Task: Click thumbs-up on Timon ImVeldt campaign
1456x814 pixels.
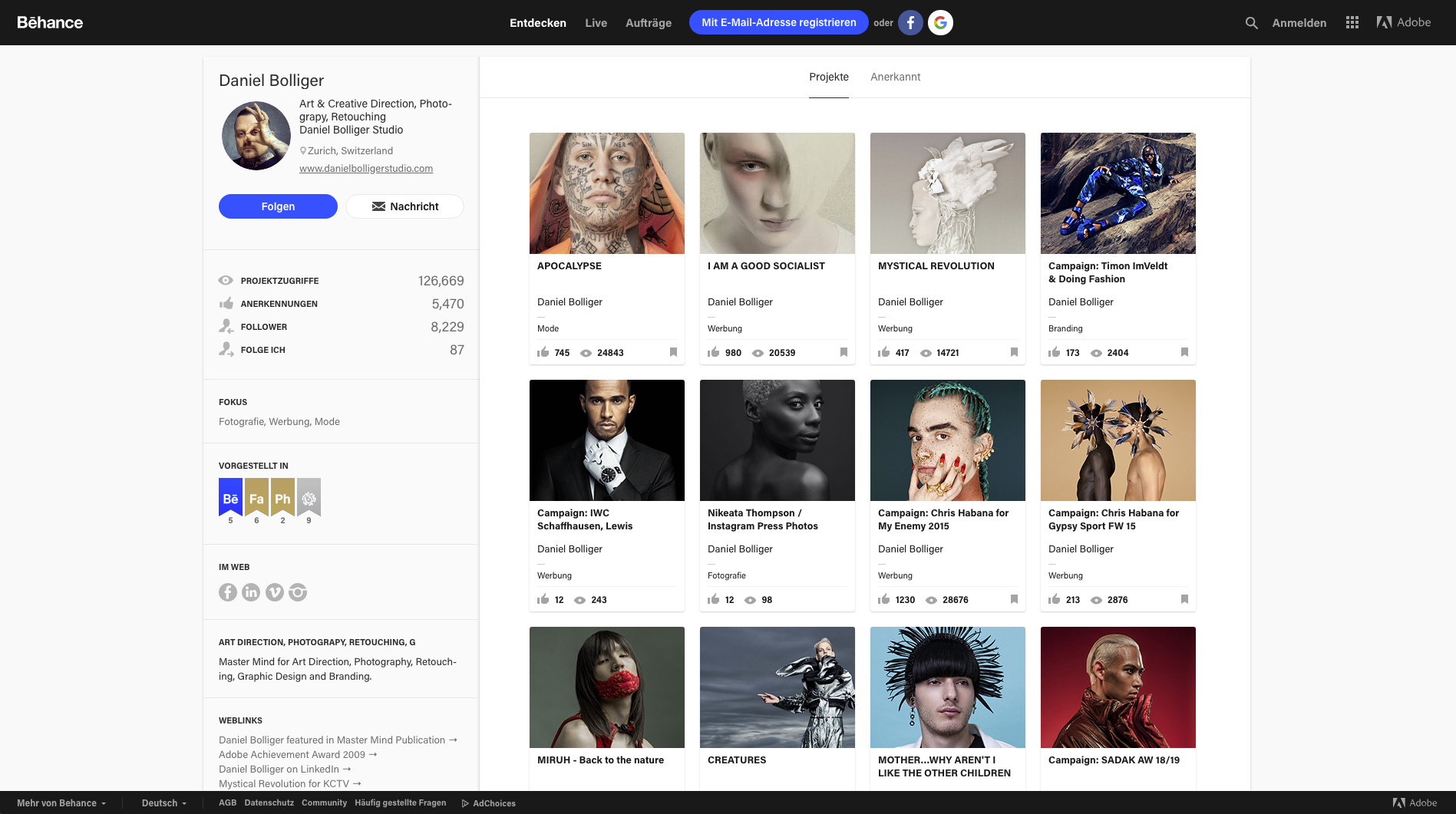Action: pos(1055,352)
